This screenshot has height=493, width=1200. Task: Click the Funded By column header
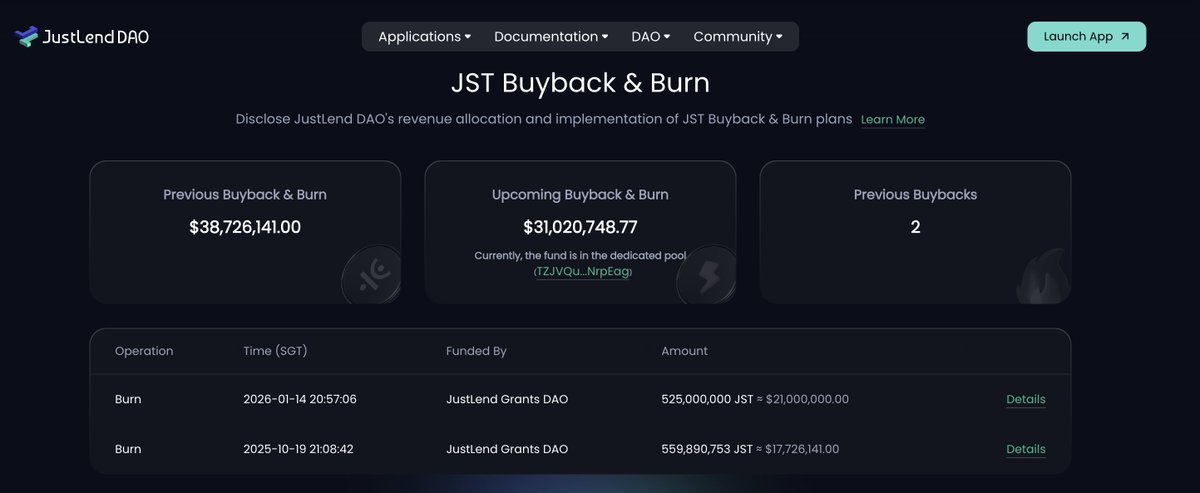coord(476,352)
